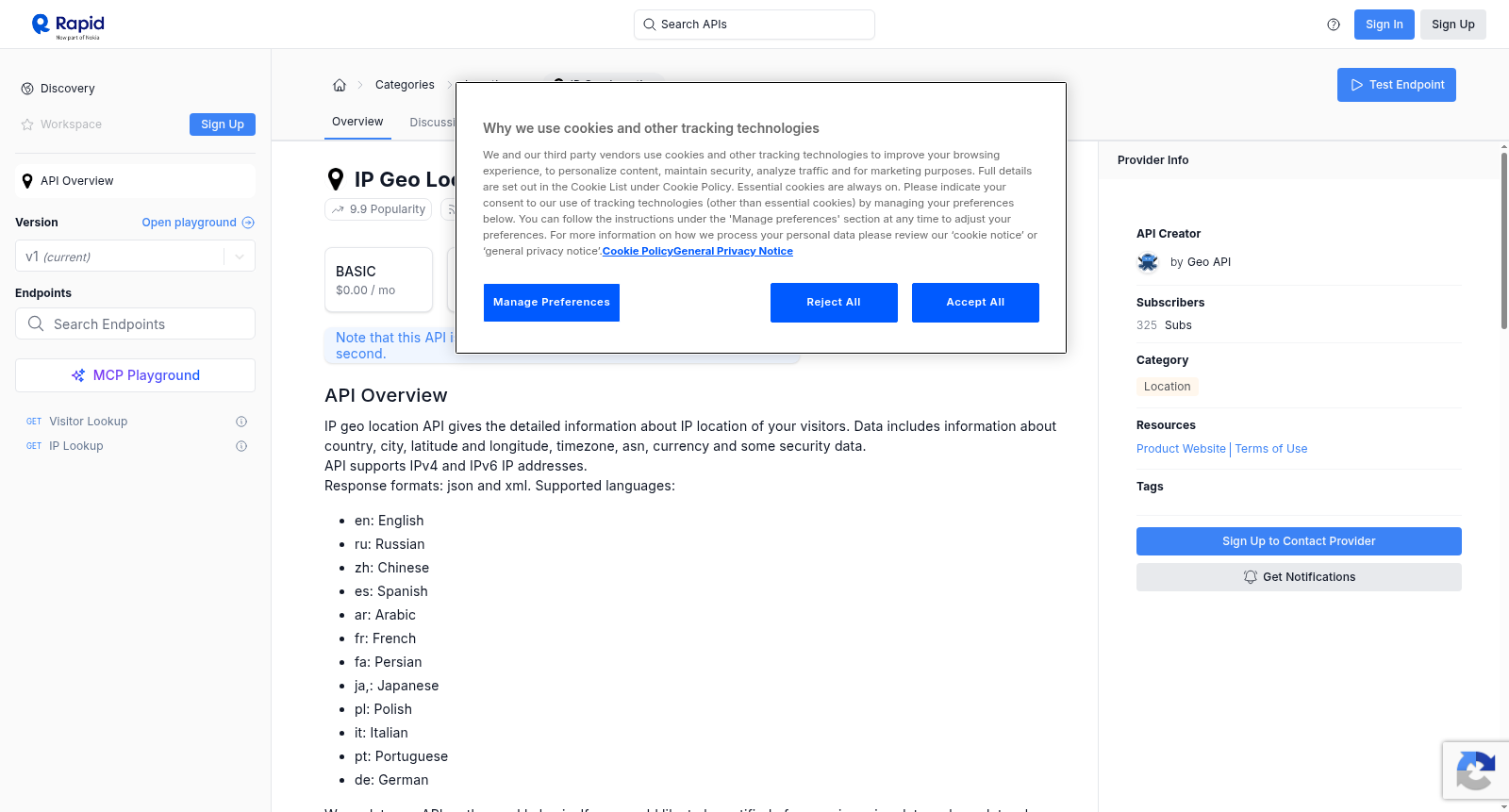Screen dimensions: 1509x812
Task: Click the search magnifier in Search APIs
Action: (x=650, y=25)
